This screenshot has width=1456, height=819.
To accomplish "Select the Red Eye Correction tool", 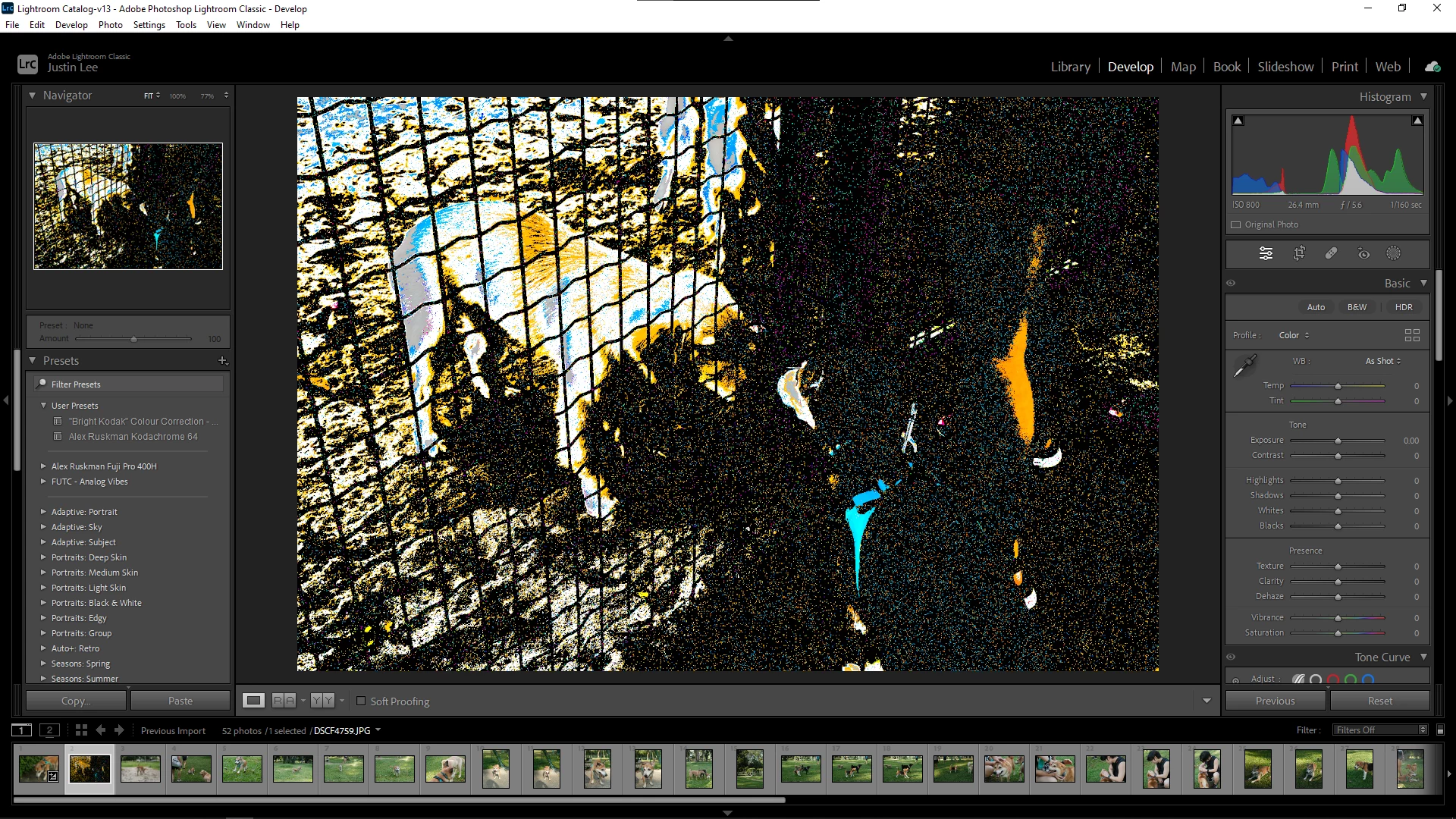I will (1363, 253).
